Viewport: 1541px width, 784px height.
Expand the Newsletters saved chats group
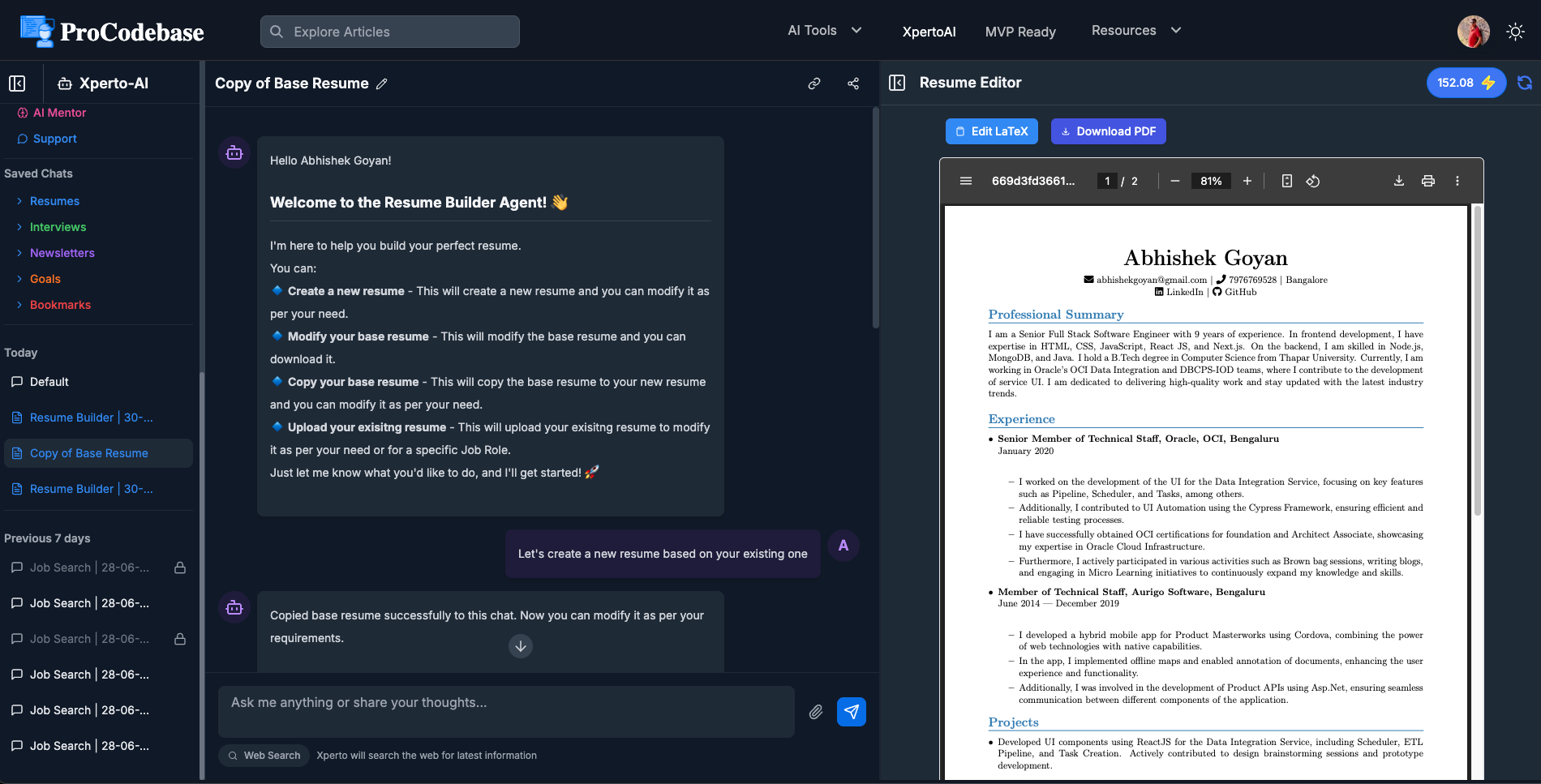tap(55, 253)
